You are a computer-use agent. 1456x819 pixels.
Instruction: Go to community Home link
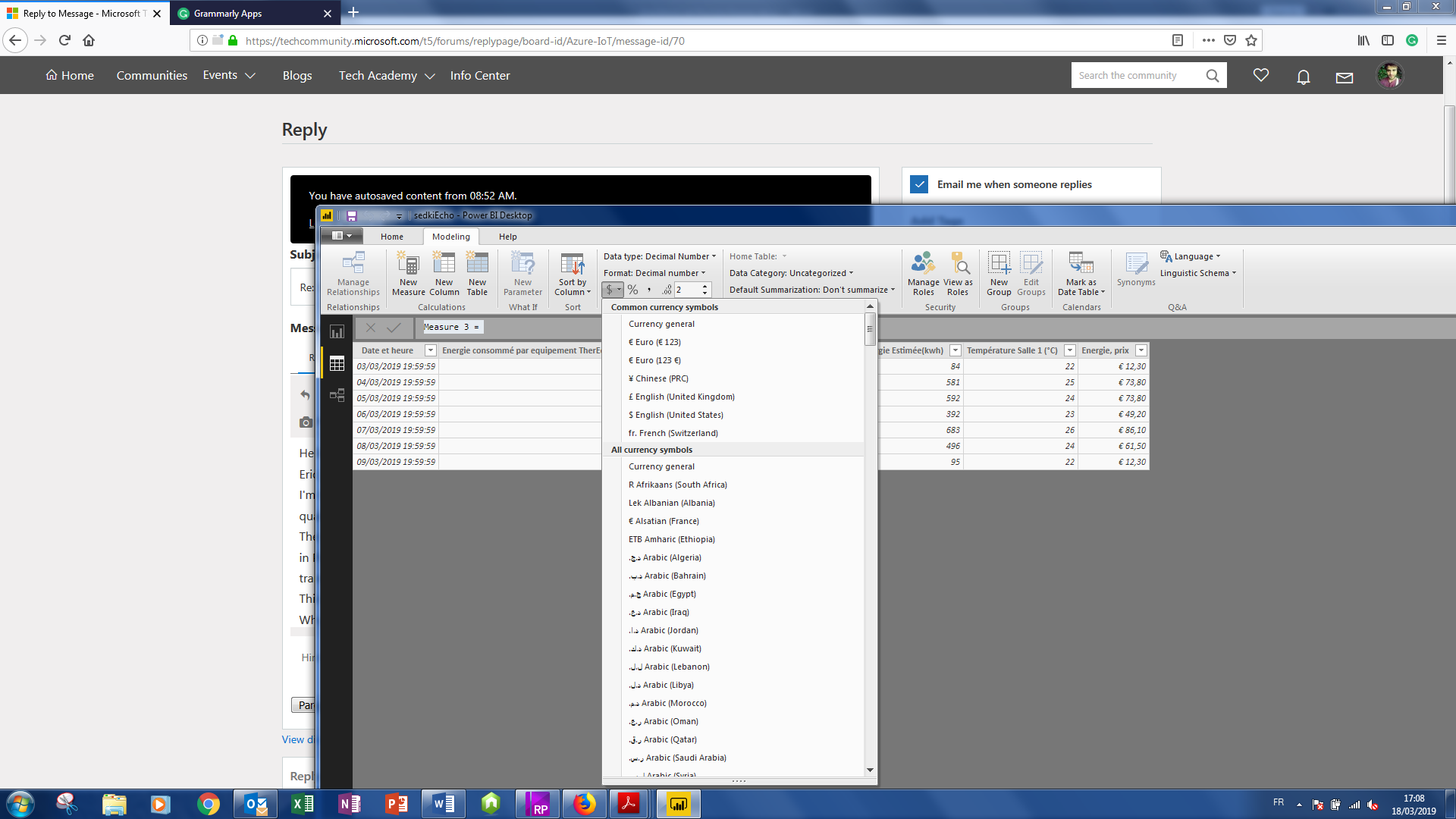click(70, 75)
